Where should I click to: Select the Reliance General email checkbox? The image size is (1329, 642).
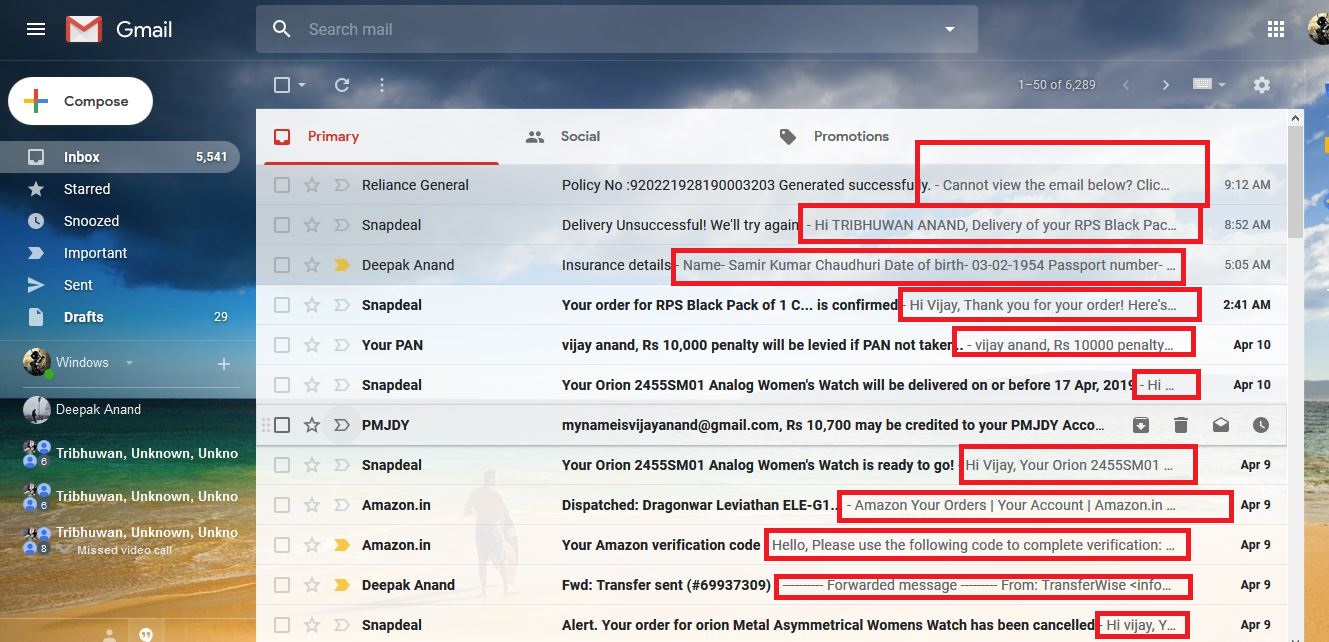coord(281,184)
